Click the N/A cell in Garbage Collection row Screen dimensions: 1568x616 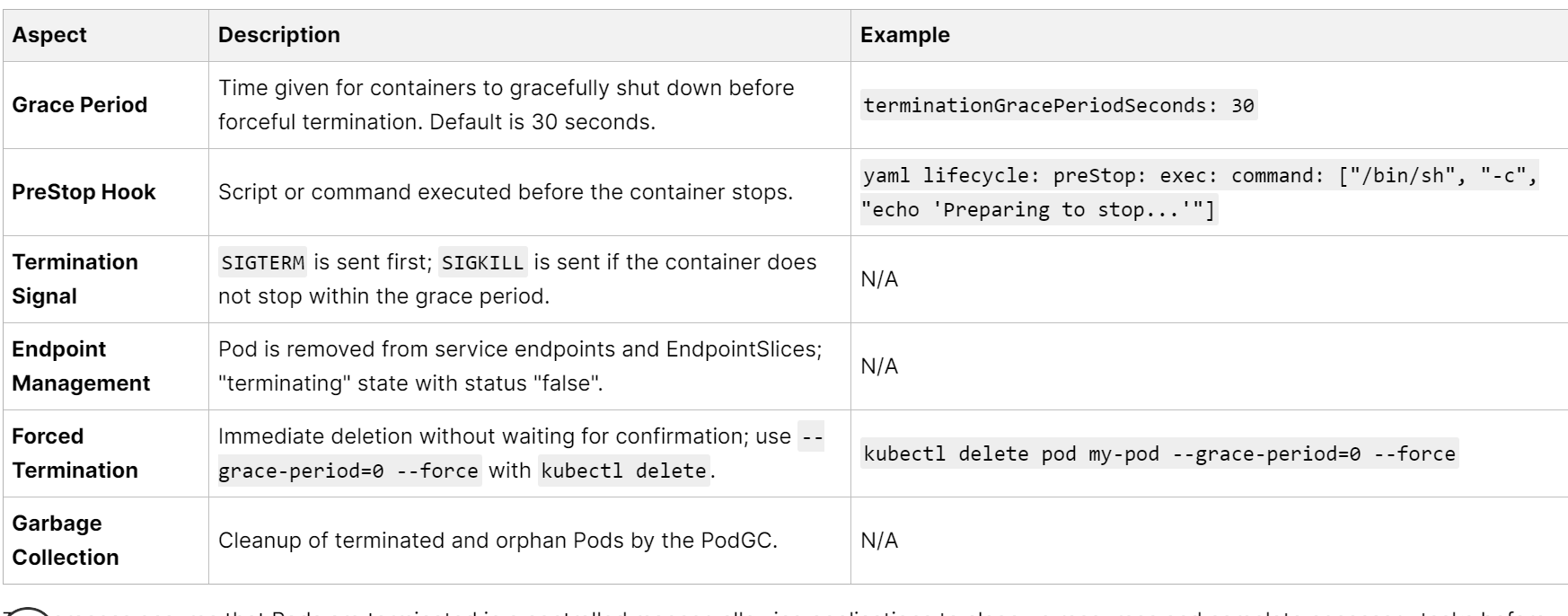(x=879, y=541)
